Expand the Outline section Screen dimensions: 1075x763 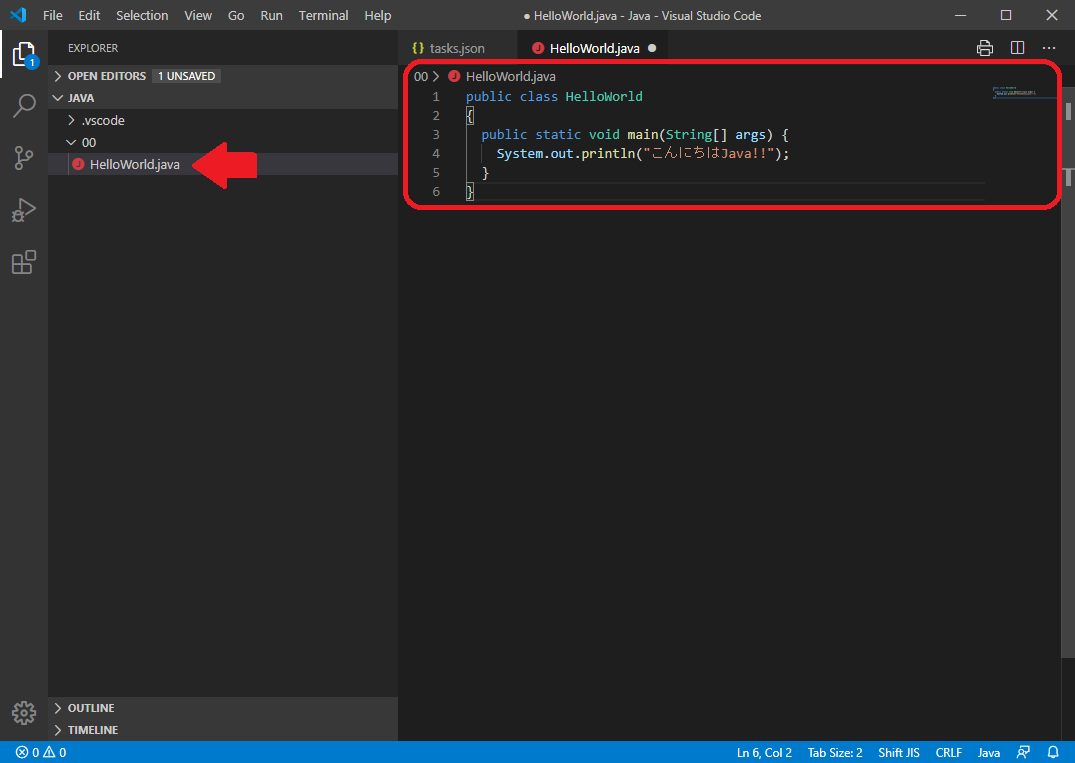click(223, 708)
